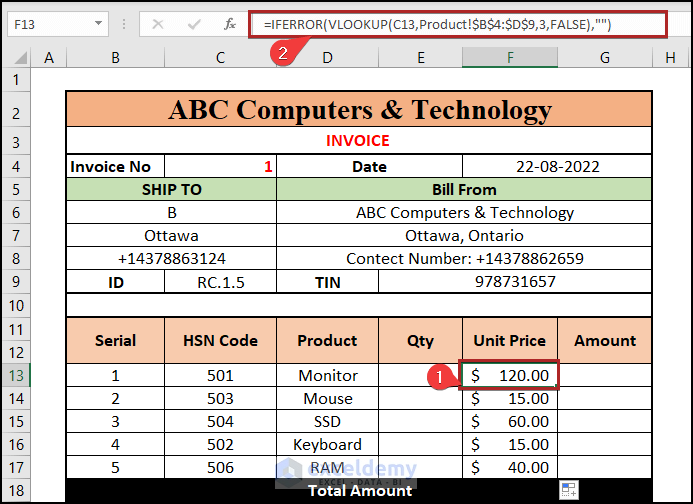The height and width of the screenshot is (504, 693).
Task: Click the Product column heading
Action: pyautogui.click(x=327, y=340)
